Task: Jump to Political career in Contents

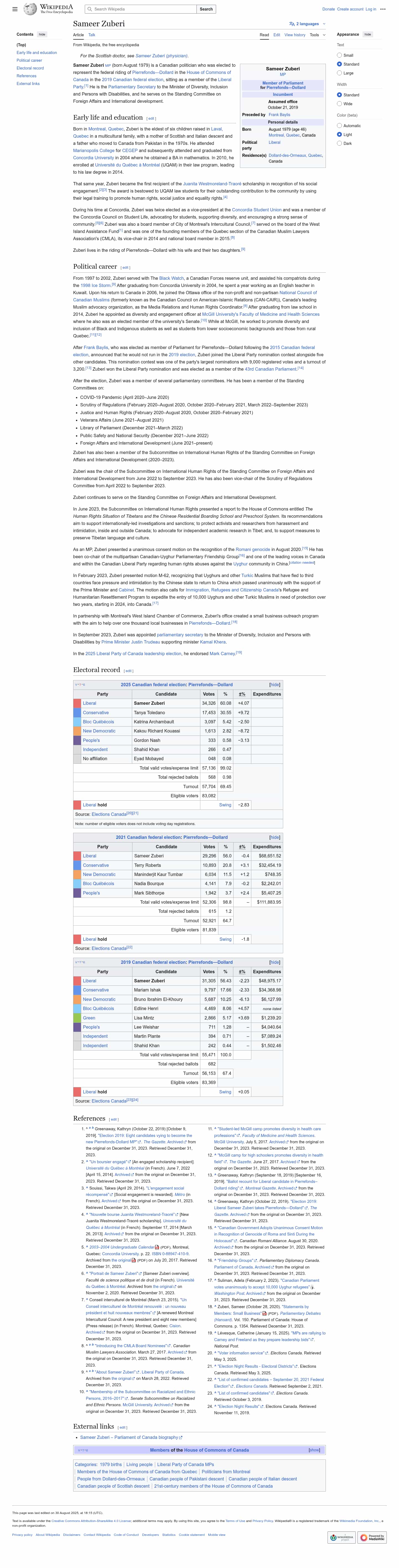Action: (x=29, y=60)
